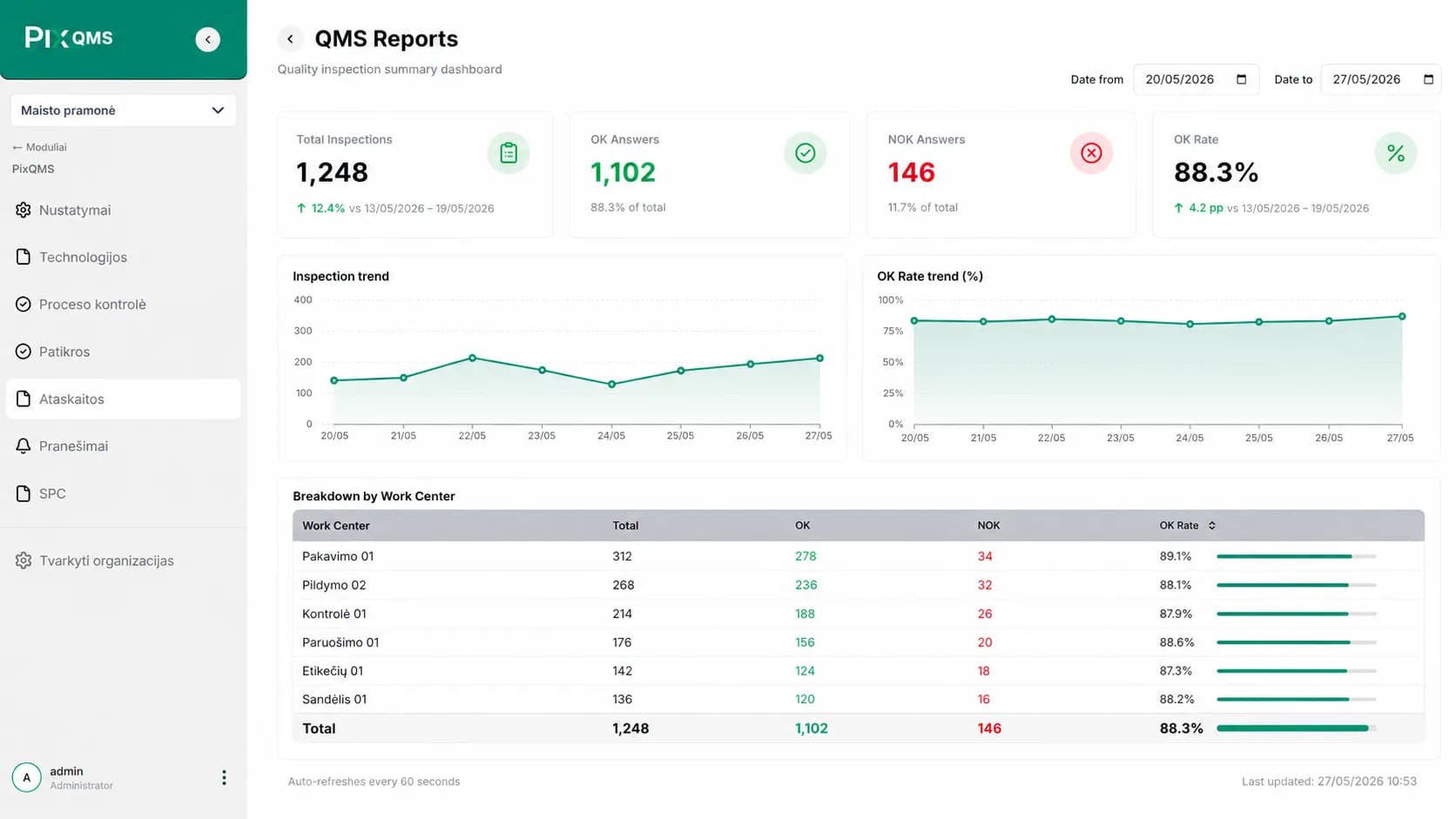The width and height of the screenshot is (1456, 819).
Task: Click the 22/05 point on Inspection trend
Action: 473,358
